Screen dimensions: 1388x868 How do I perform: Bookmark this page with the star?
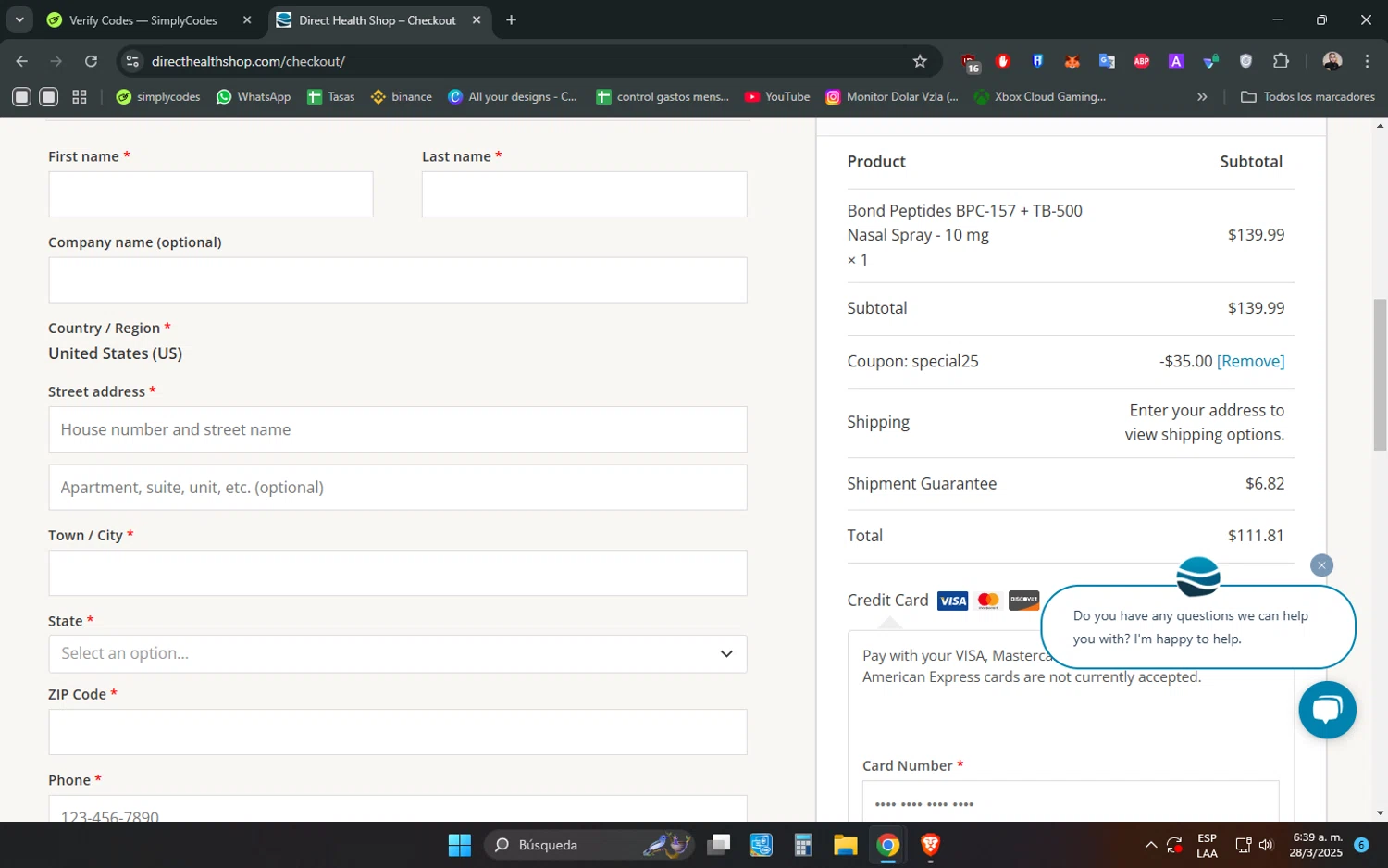tap(920, 61)
